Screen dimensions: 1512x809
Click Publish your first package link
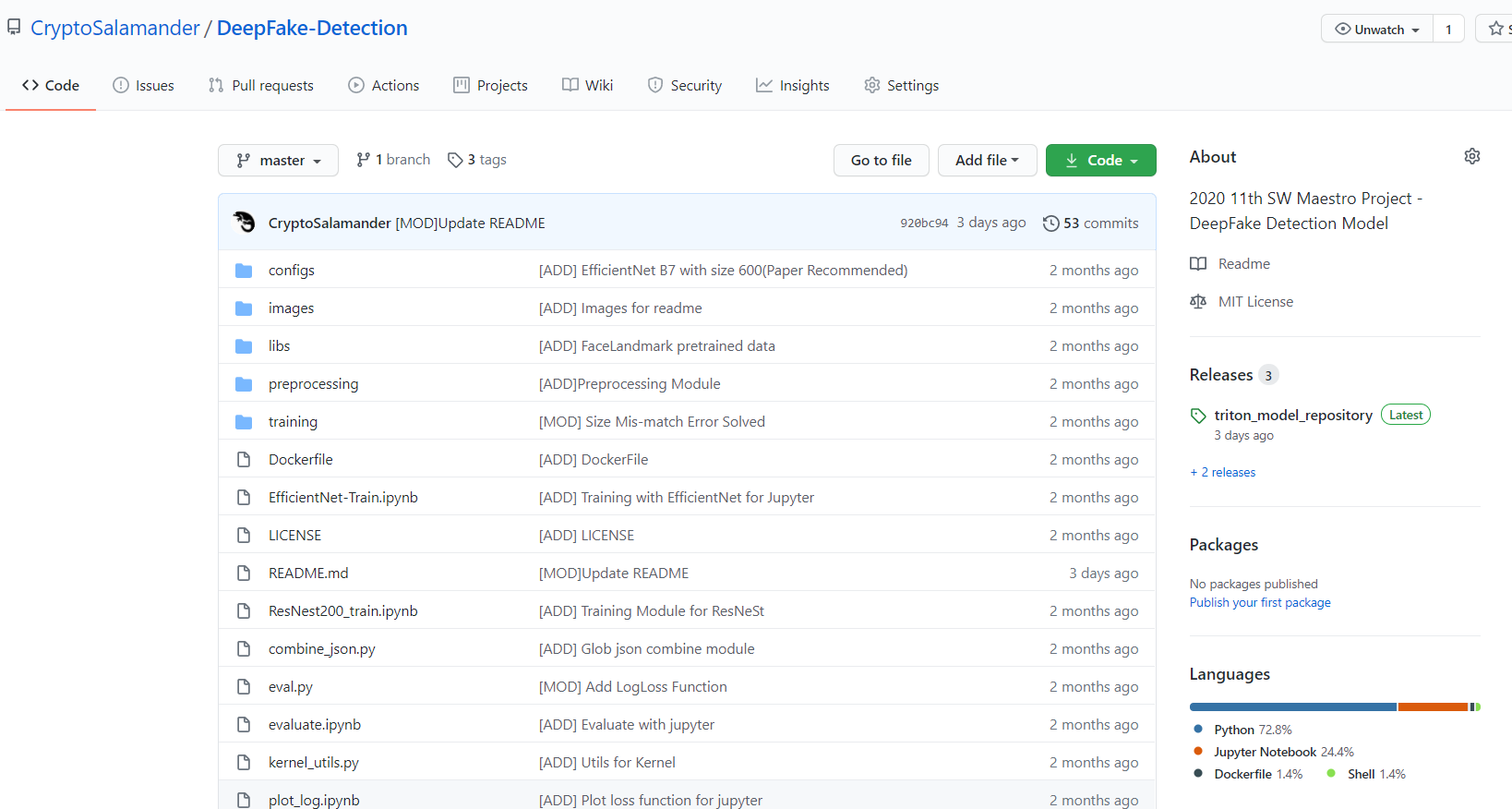pyautogui.click(x=1260, y=602)
